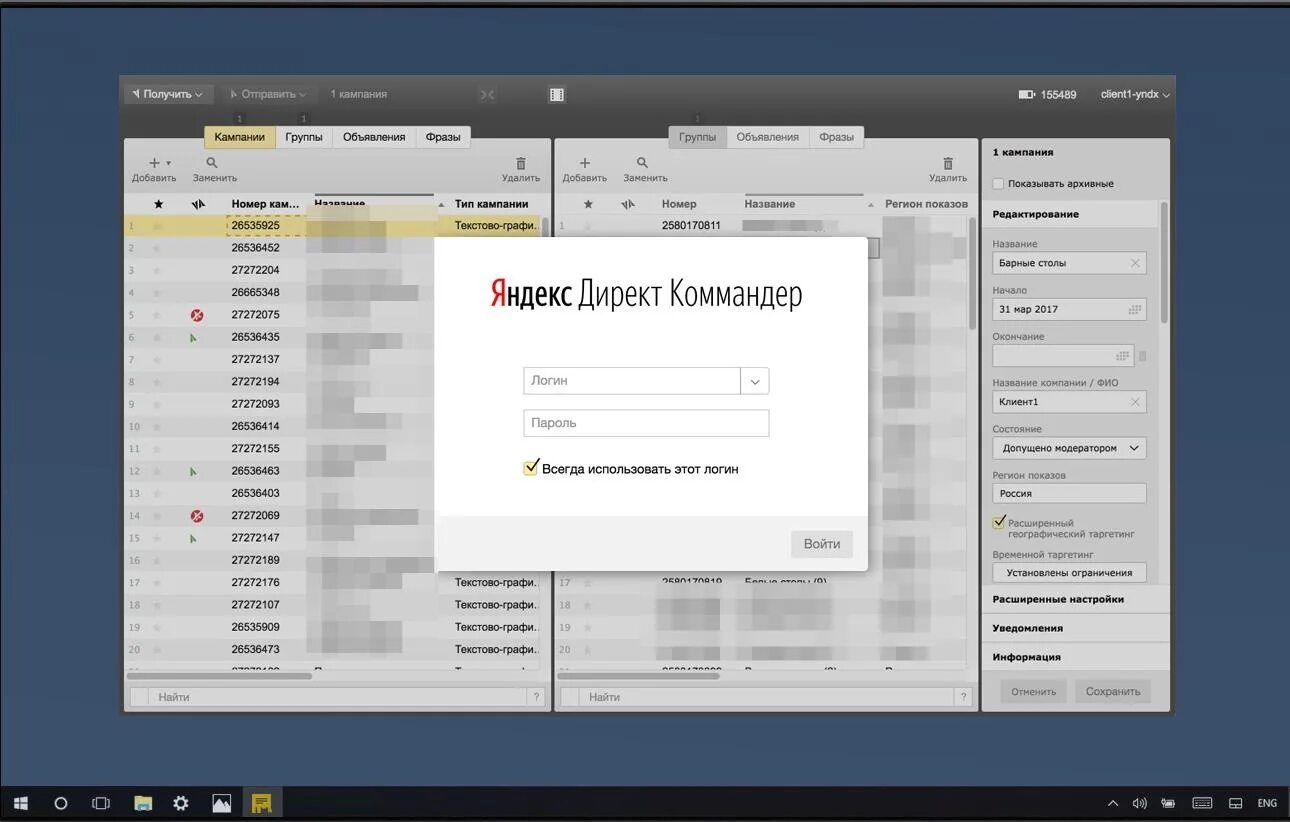Open the Получить dropdown
Viewport: 1290px width, 822px height.
[167, 94]
